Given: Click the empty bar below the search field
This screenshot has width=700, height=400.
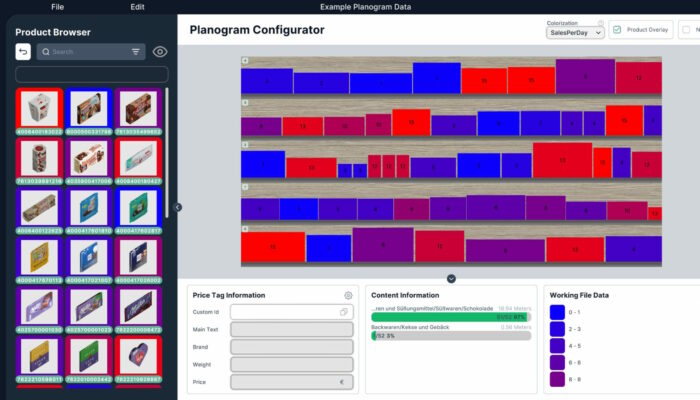Looking at the screenshot, I should tap(92, 74).
